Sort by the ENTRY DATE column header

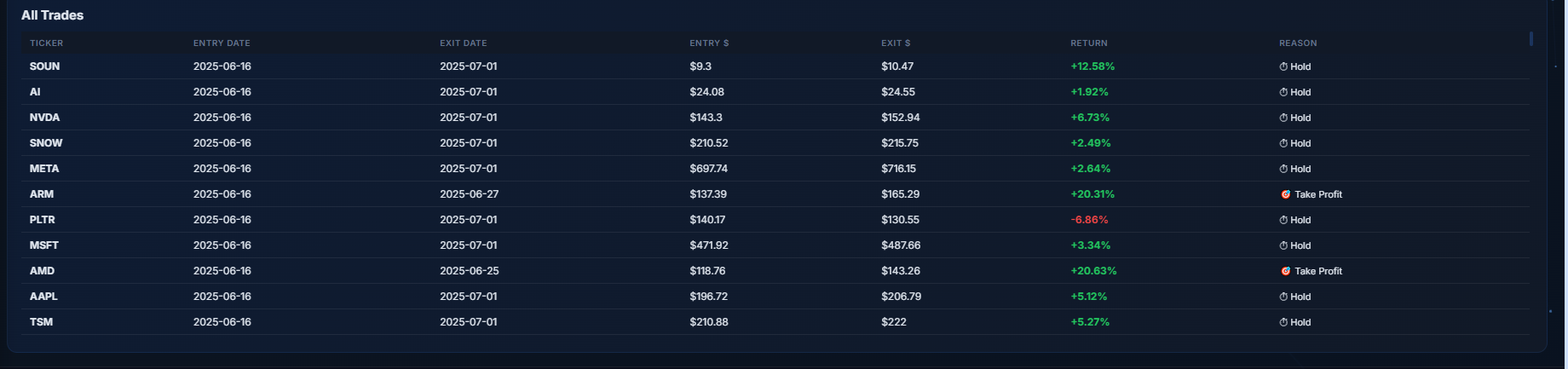[222, 43]
